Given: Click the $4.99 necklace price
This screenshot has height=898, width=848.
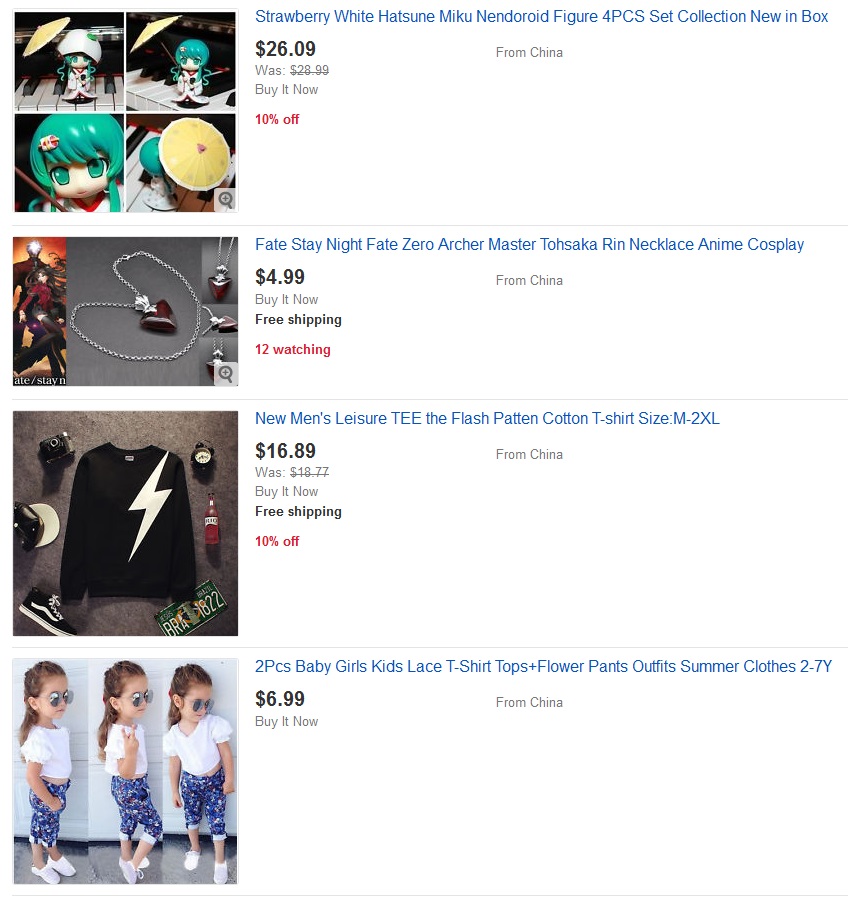Looking at the screenshot, I should point(280,277).
